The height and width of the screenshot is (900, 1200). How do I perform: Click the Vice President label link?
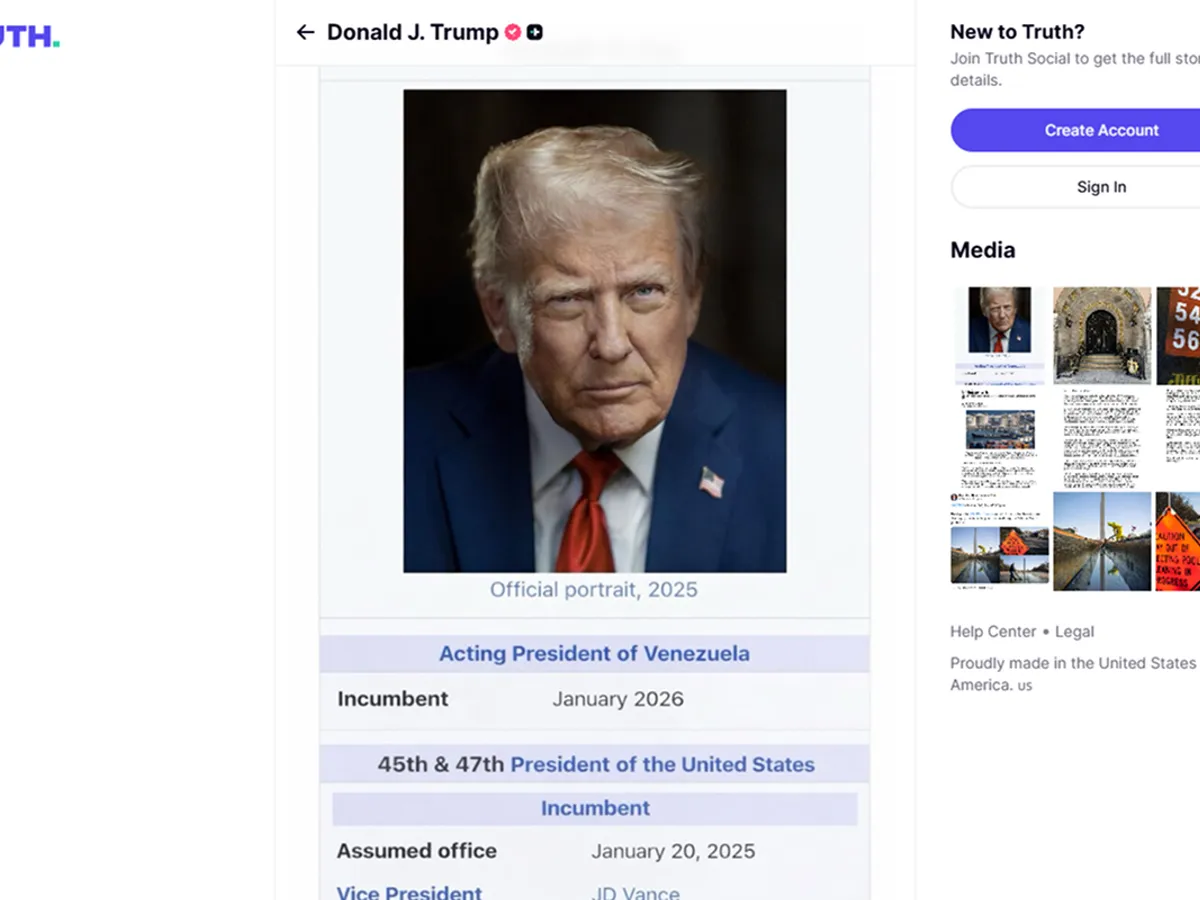coord(409,891)
